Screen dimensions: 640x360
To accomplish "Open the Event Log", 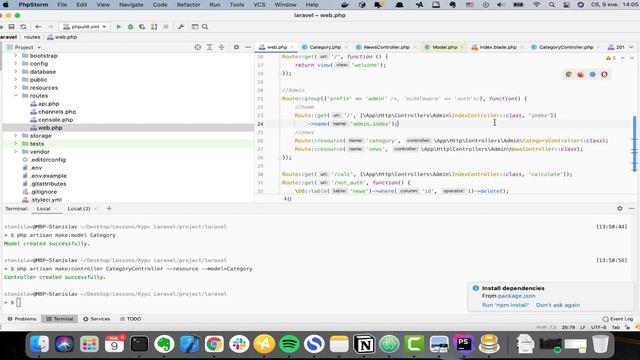I will click(x=618, y=319).
